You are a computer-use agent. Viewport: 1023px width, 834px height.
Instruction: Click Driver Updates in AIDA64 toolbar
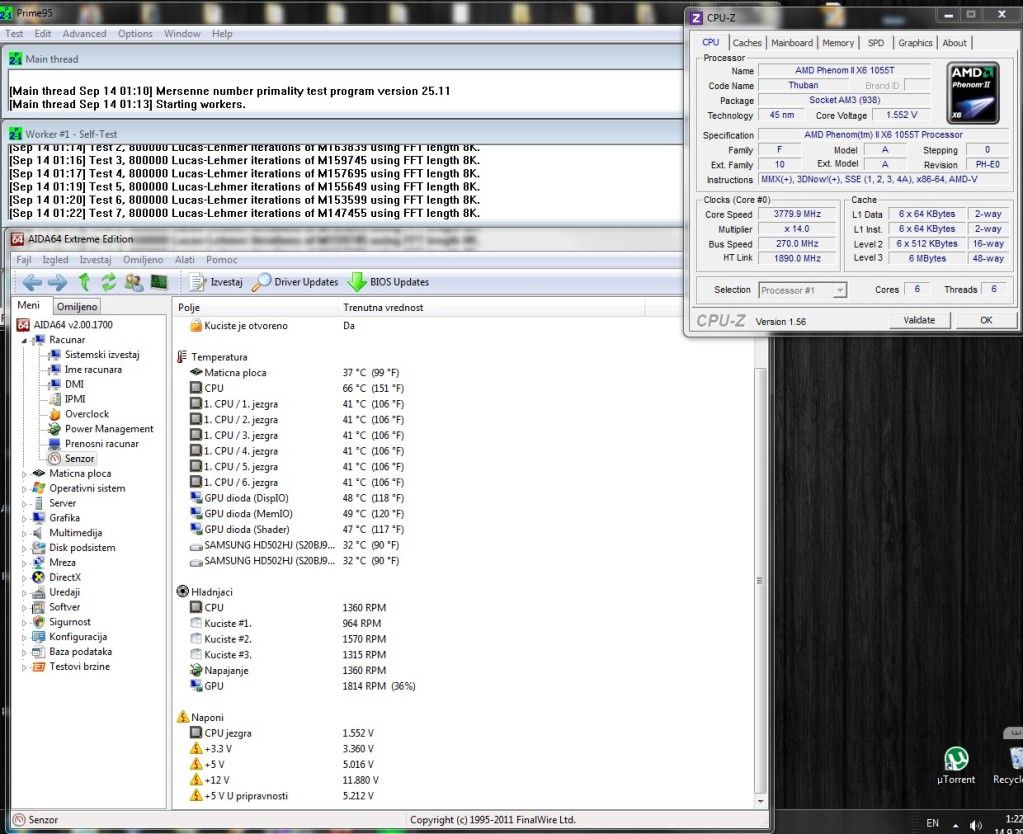(295, 282)
